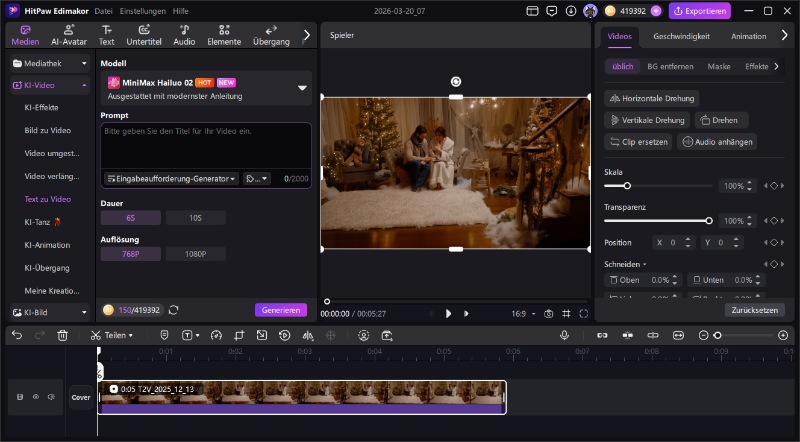Click the Transparenz slider handle
The width and height of the screenshot is (800, 442).
pyautogui.click(x=709, y=220)
